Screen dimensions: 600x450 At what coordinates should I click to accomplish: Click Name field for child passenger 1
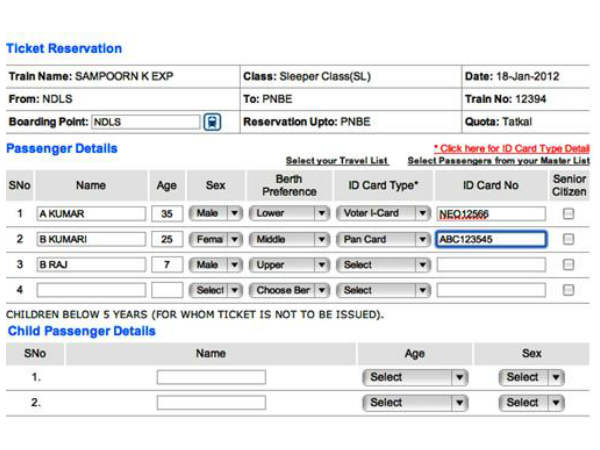point(211,377)
